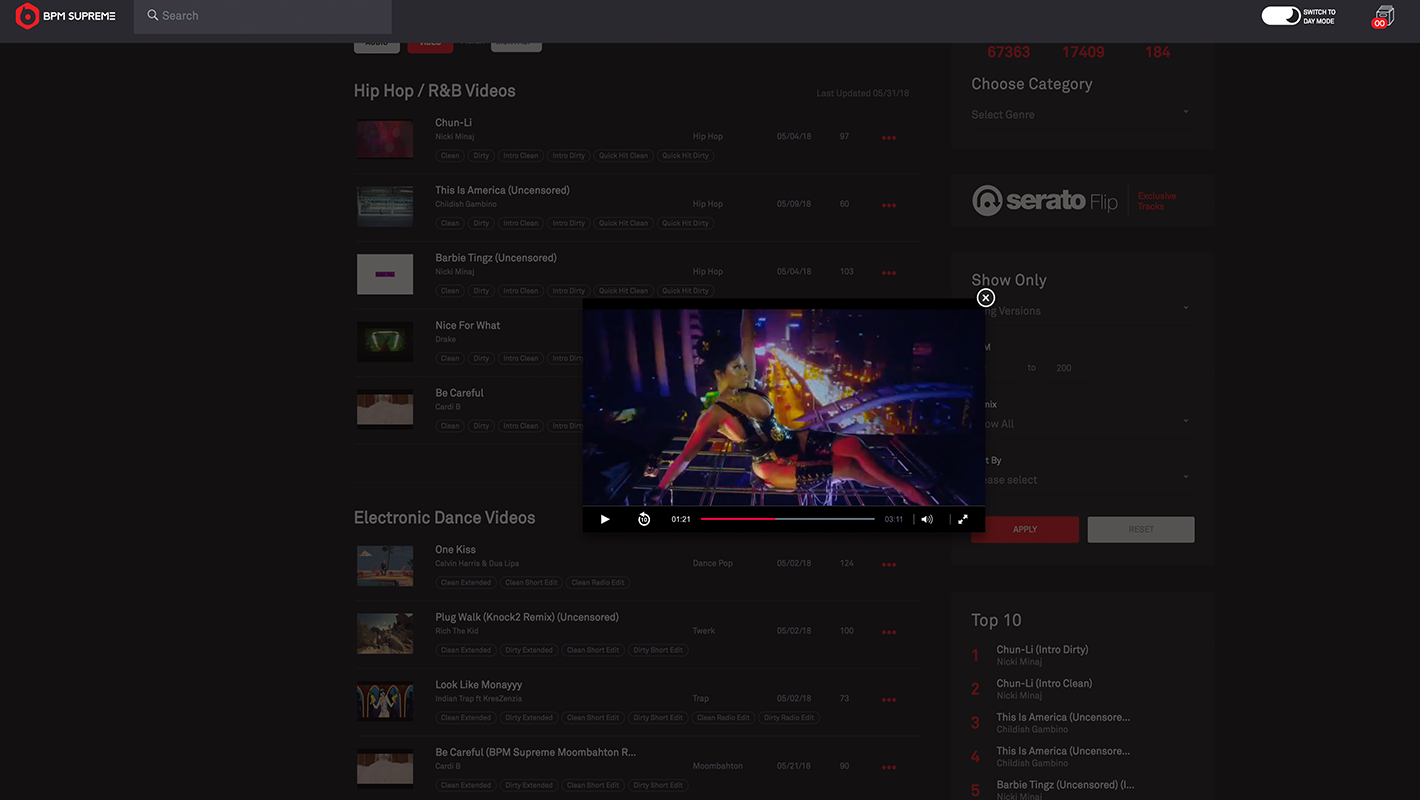Seek along the video progress bar
The image size is (1420, 800).
787,519
